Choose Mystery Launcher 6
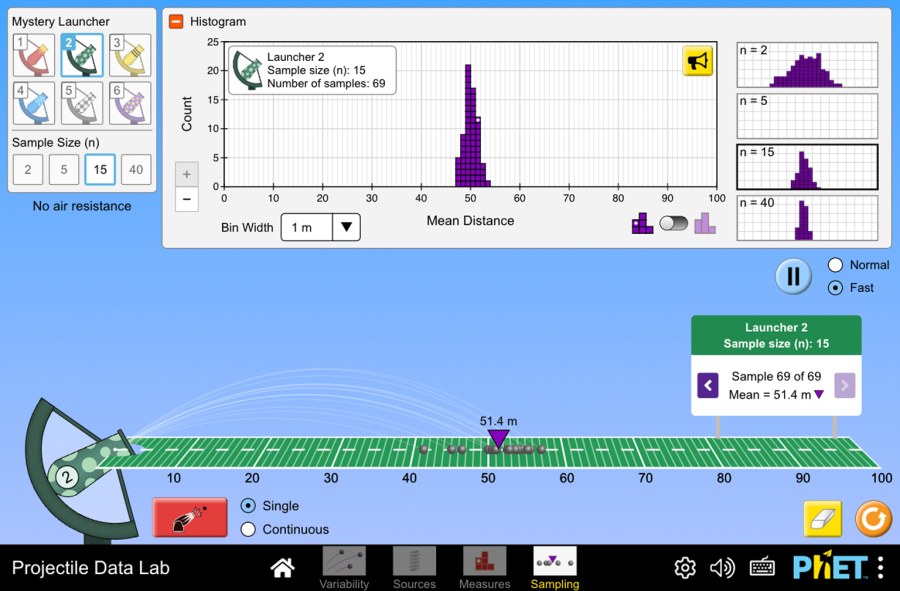900x591 pixels. (x=131, y=104)
